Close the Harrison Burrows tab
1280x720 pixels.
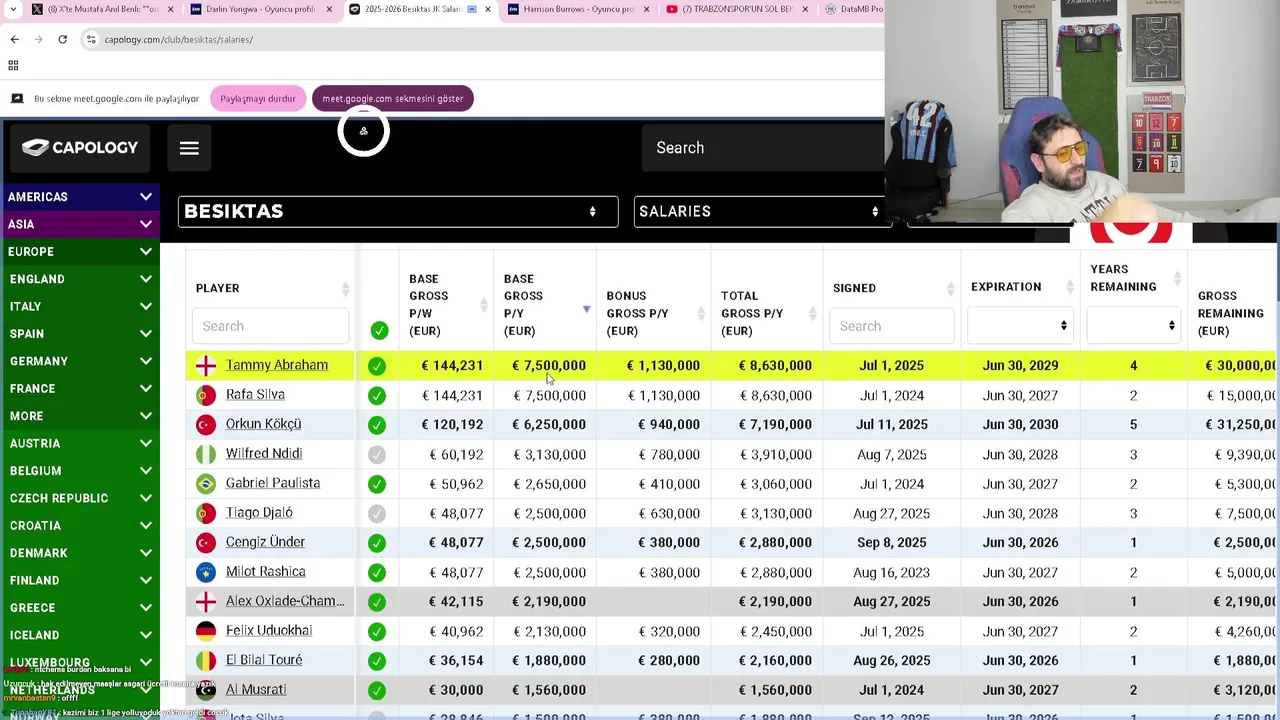(646, 9)
